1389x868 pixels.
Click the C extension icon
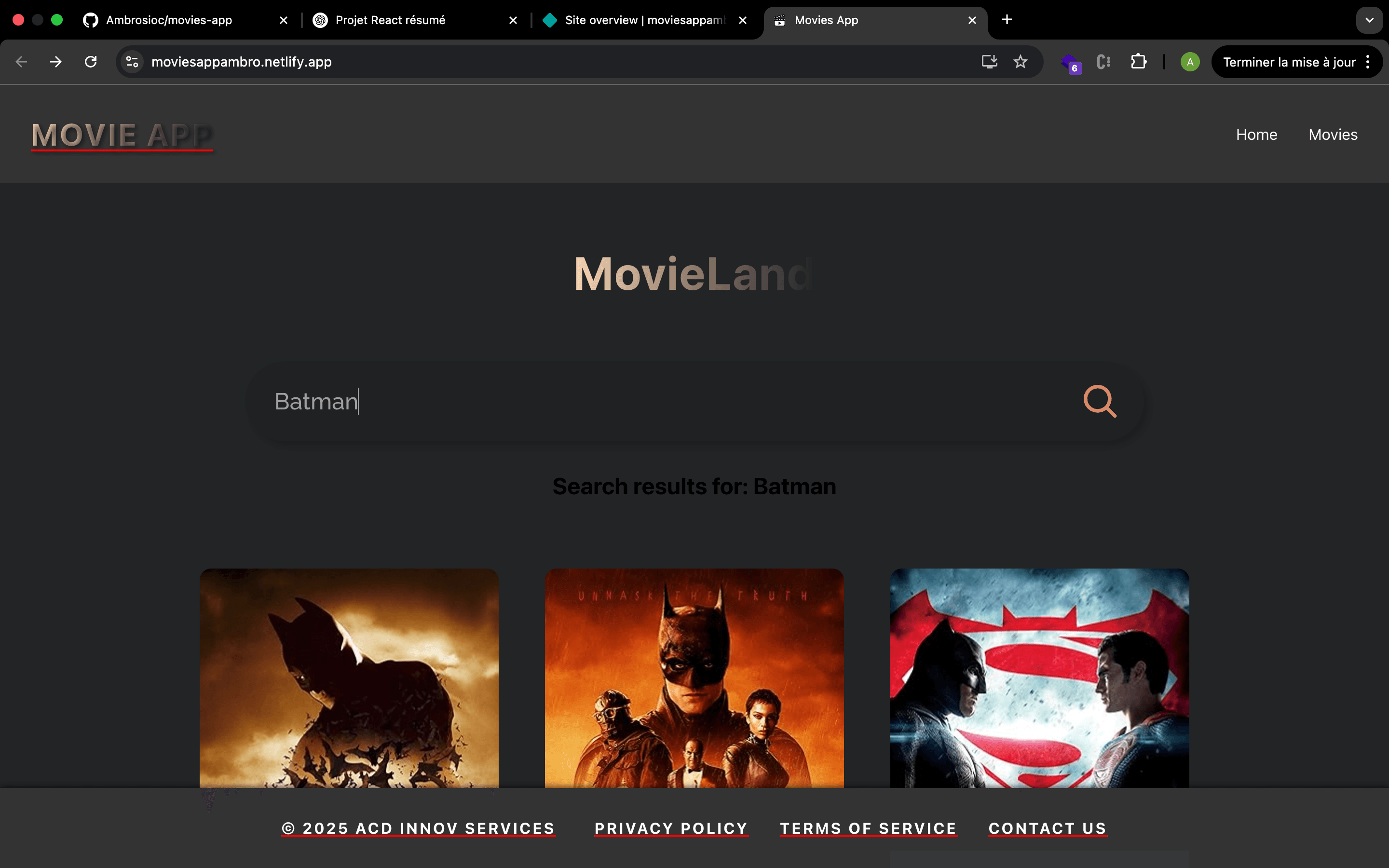(1103, 62)
